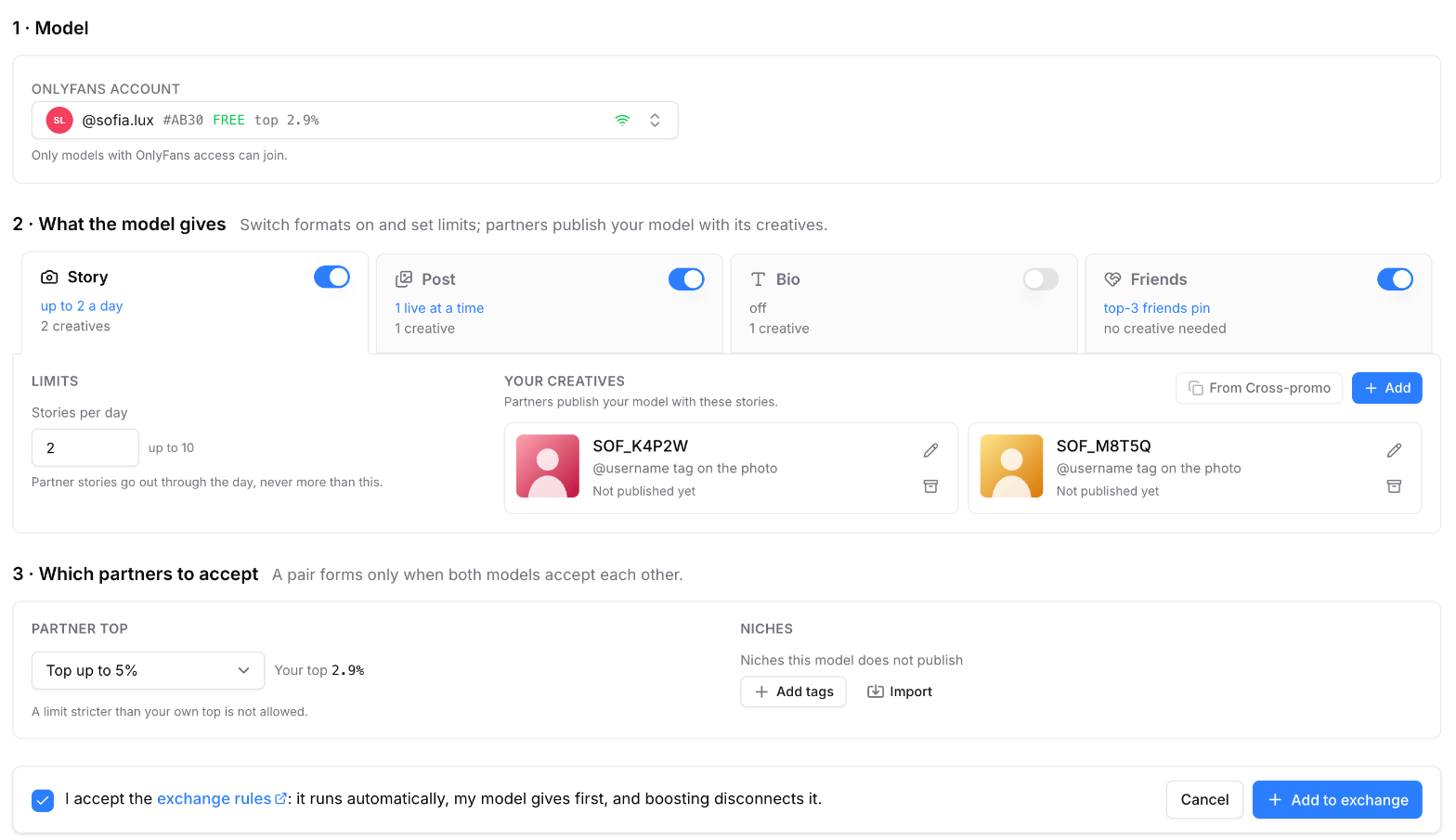Add a new creative

point(1387,388)
